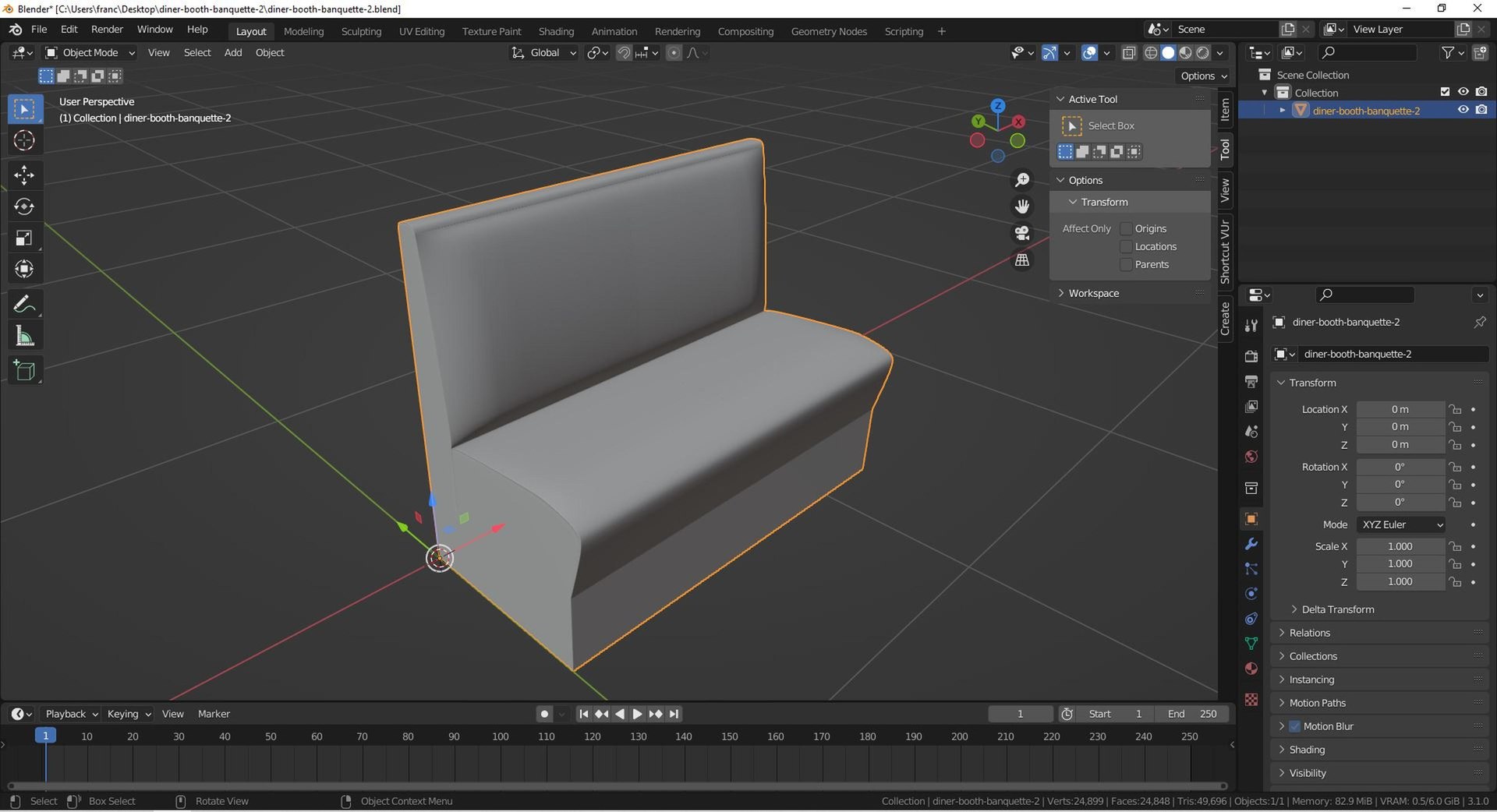The image size is (1497, 812).
Task: Select the Annotate tool
Action: [24, 304]
